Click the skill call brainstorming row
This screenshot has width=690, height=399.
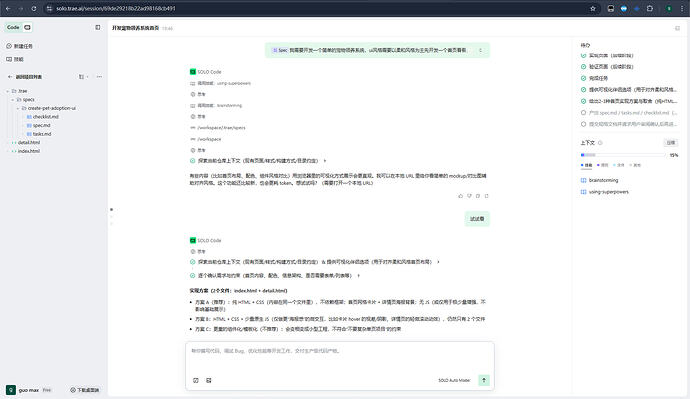point(216,106)
